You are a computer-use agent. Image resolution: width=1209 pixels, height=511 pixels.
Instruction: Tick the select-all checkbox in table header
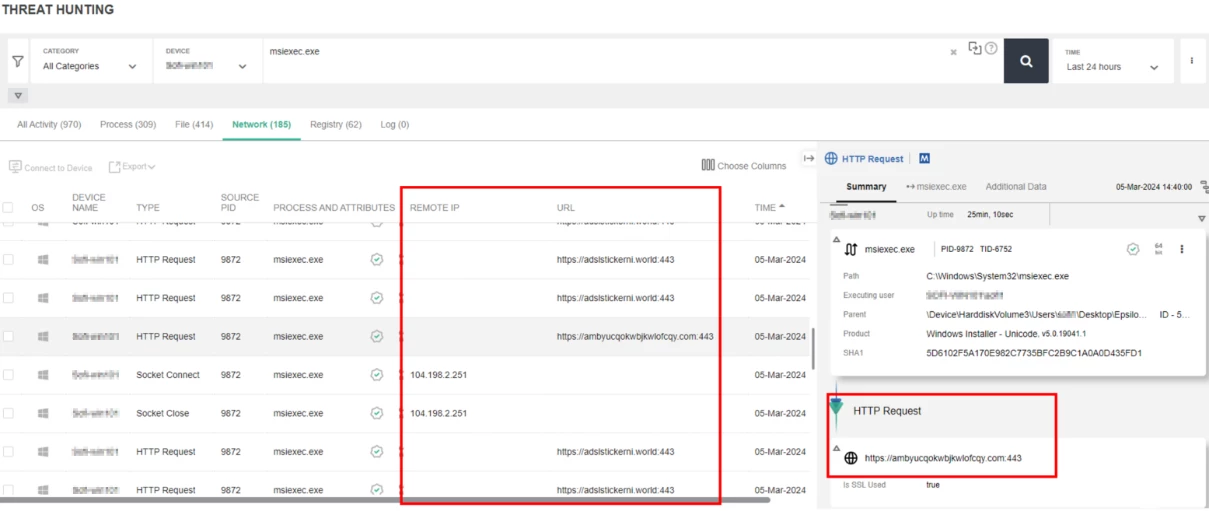[x=8, y=208]
